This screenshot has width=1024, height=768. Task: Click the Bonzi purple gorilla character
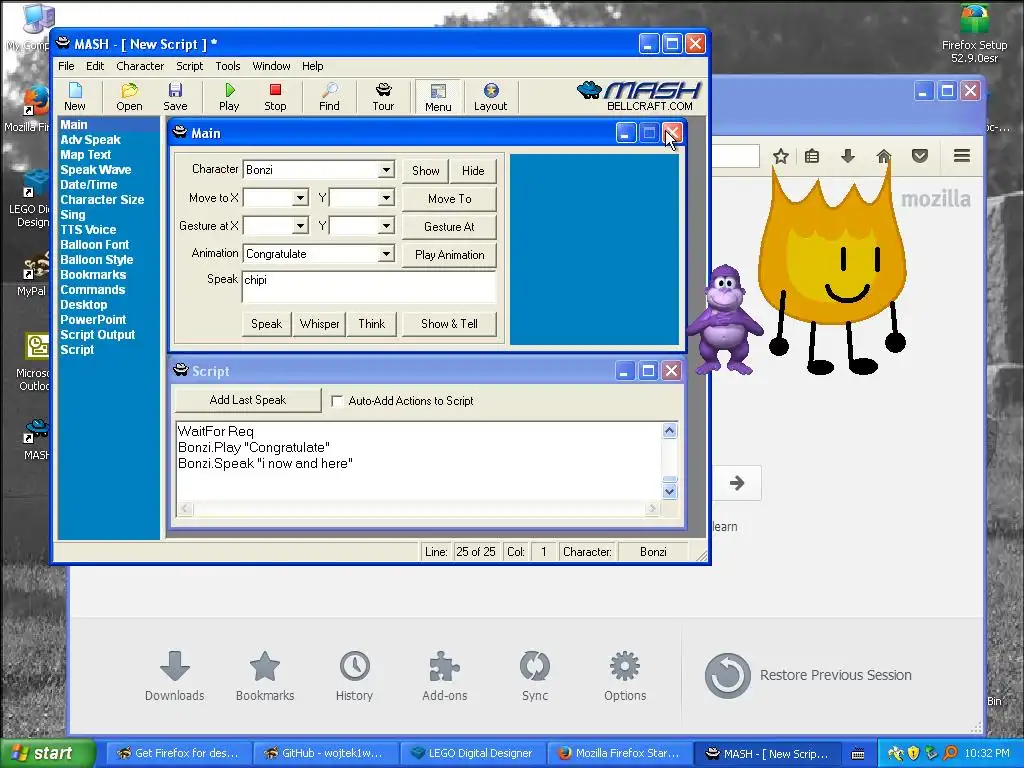(x=724, y=319)
